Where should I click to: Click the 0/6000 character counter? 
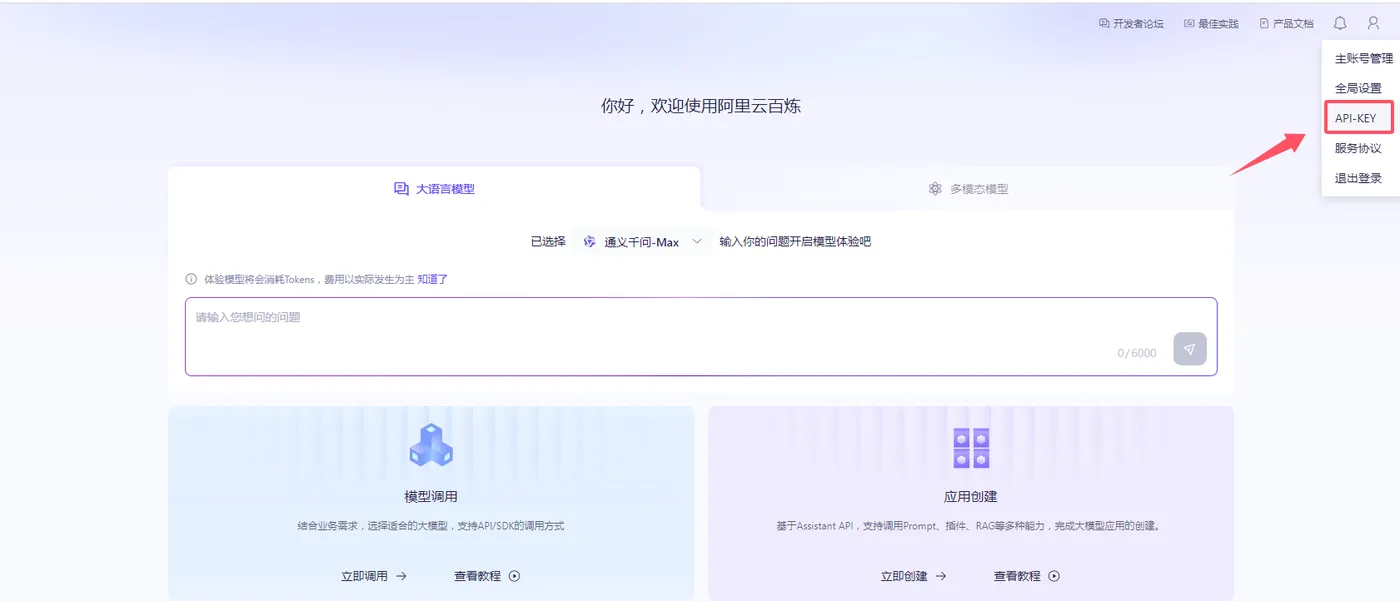[x=1137, y=353]
